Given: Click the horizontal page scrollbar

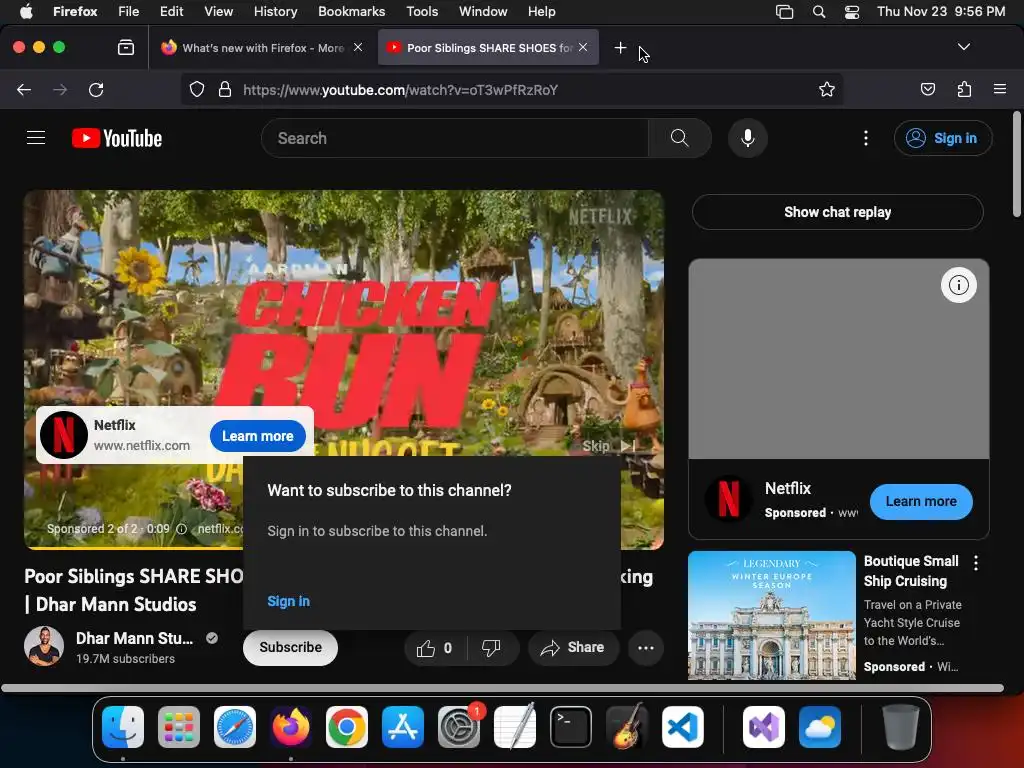Looking at the screenshot, I should click(x=502, y=688).
